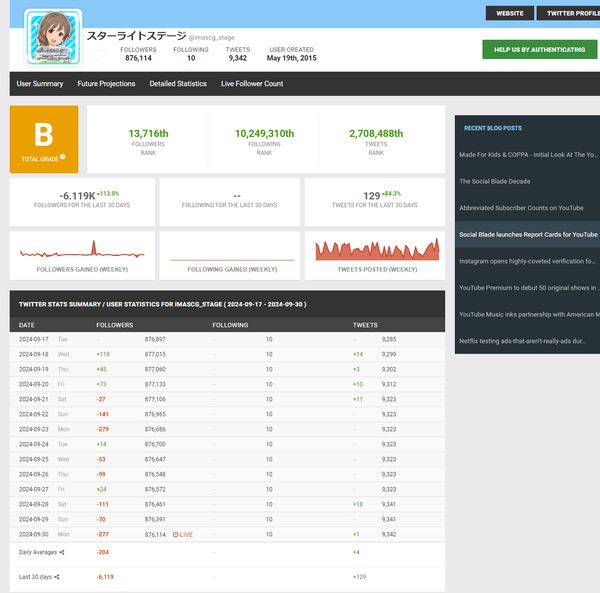Click the 129 tweets last 30 days value
The image size is (600, 593).
(x=372, y=196)
